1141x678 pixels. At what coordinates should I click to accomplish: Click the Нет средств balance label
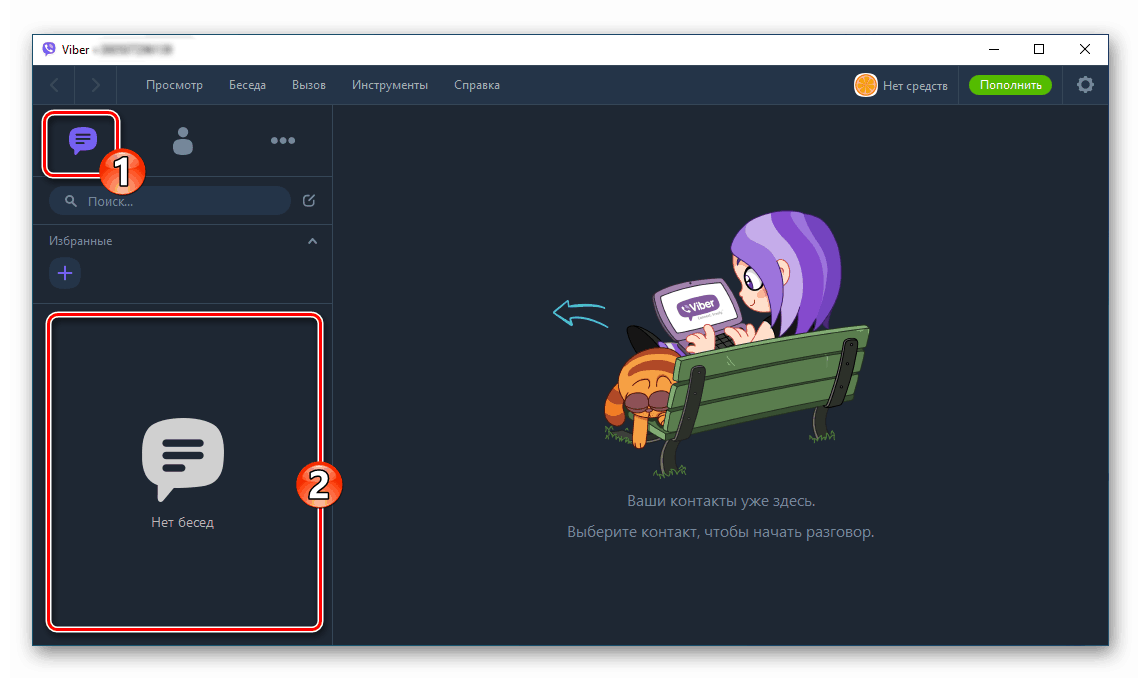tap(915, 86)
